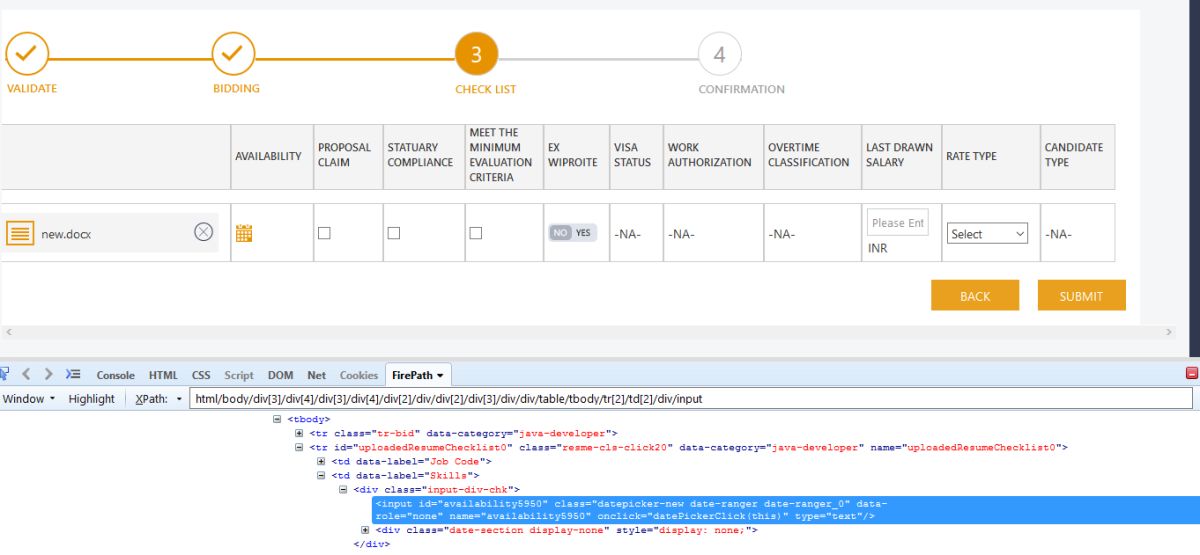Switch to the Cookies tab
Screen dimensions: 1200x555
coord(359,375)
